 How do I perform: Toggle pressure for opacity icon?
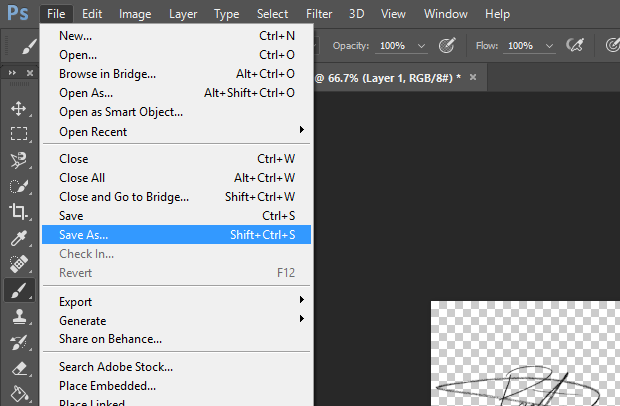click(447, 45)
